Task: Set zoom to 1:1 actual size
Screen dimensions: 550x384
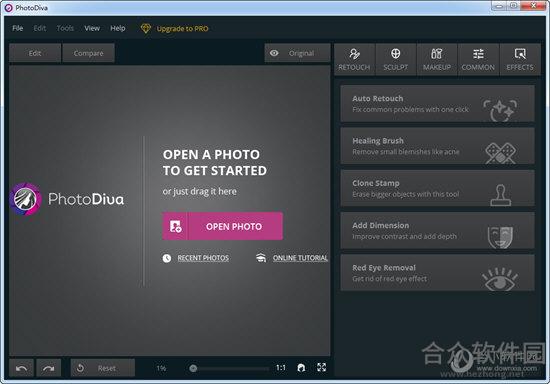Action: 281,368
